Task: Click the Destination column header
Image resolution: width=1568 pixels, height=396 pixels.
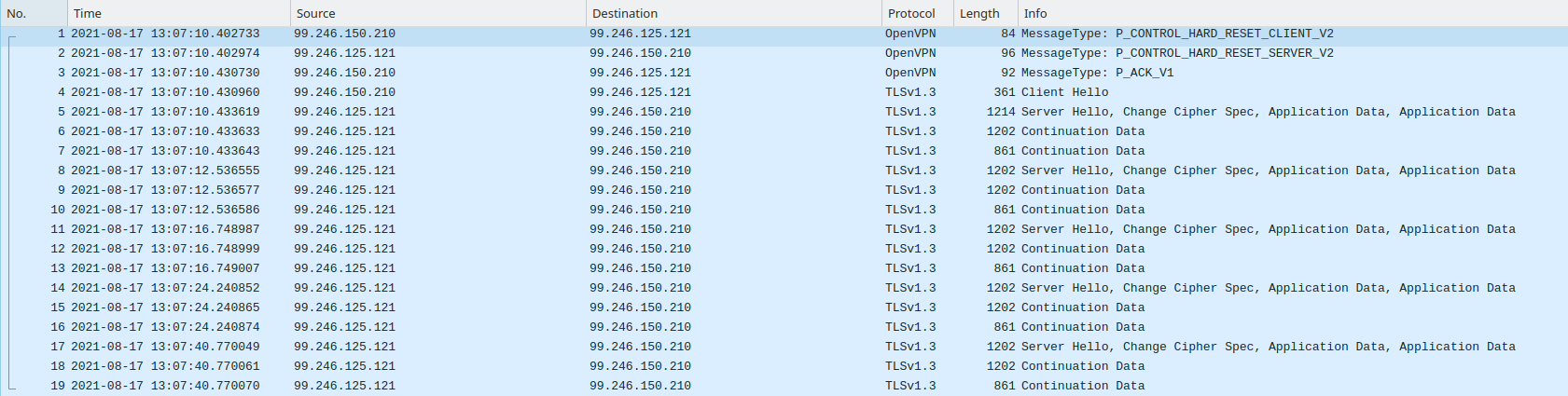Action: point(732,13)
